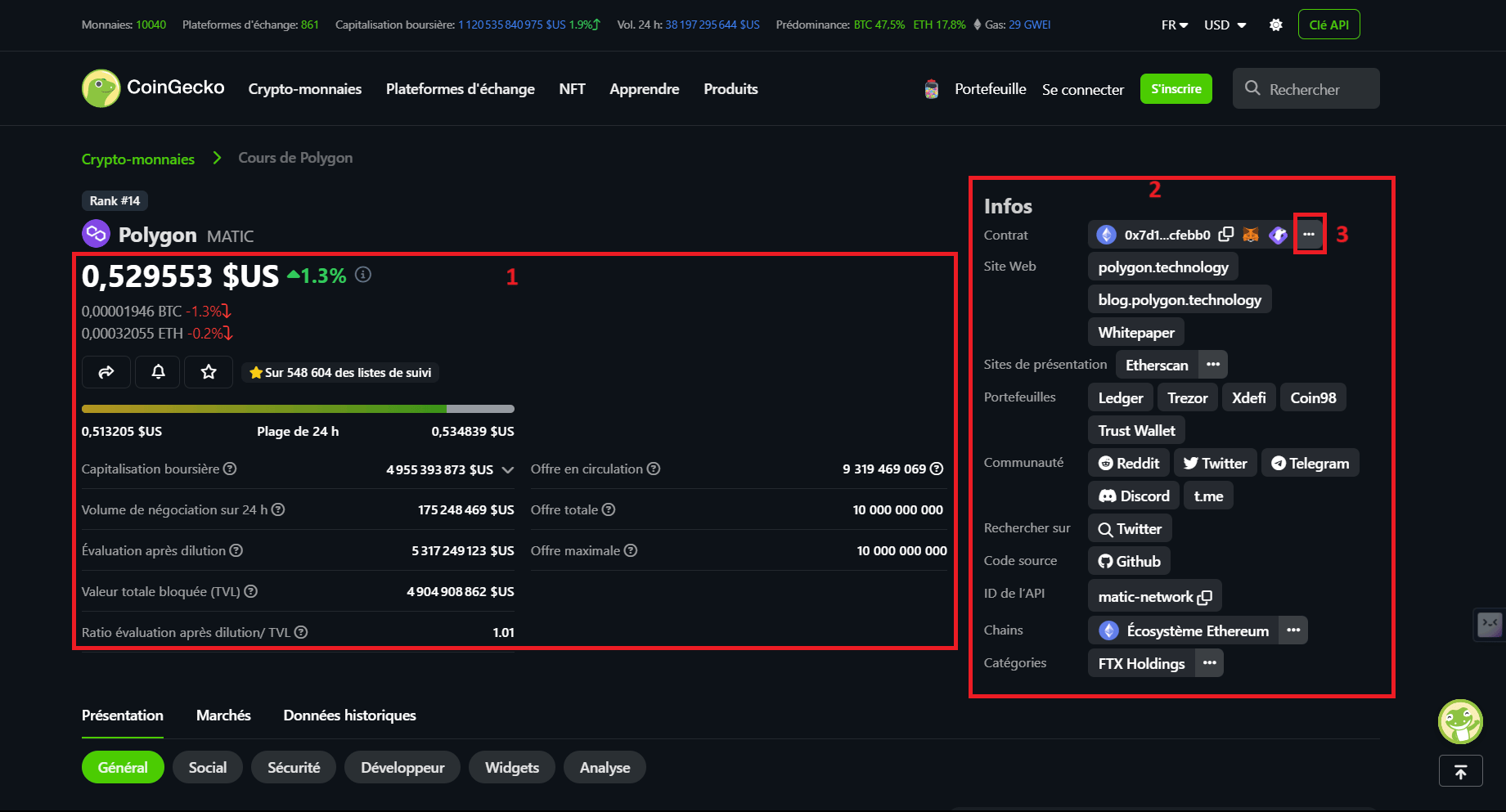
Task: Jump to page top with arrow button
Action: pos(1460,770)
